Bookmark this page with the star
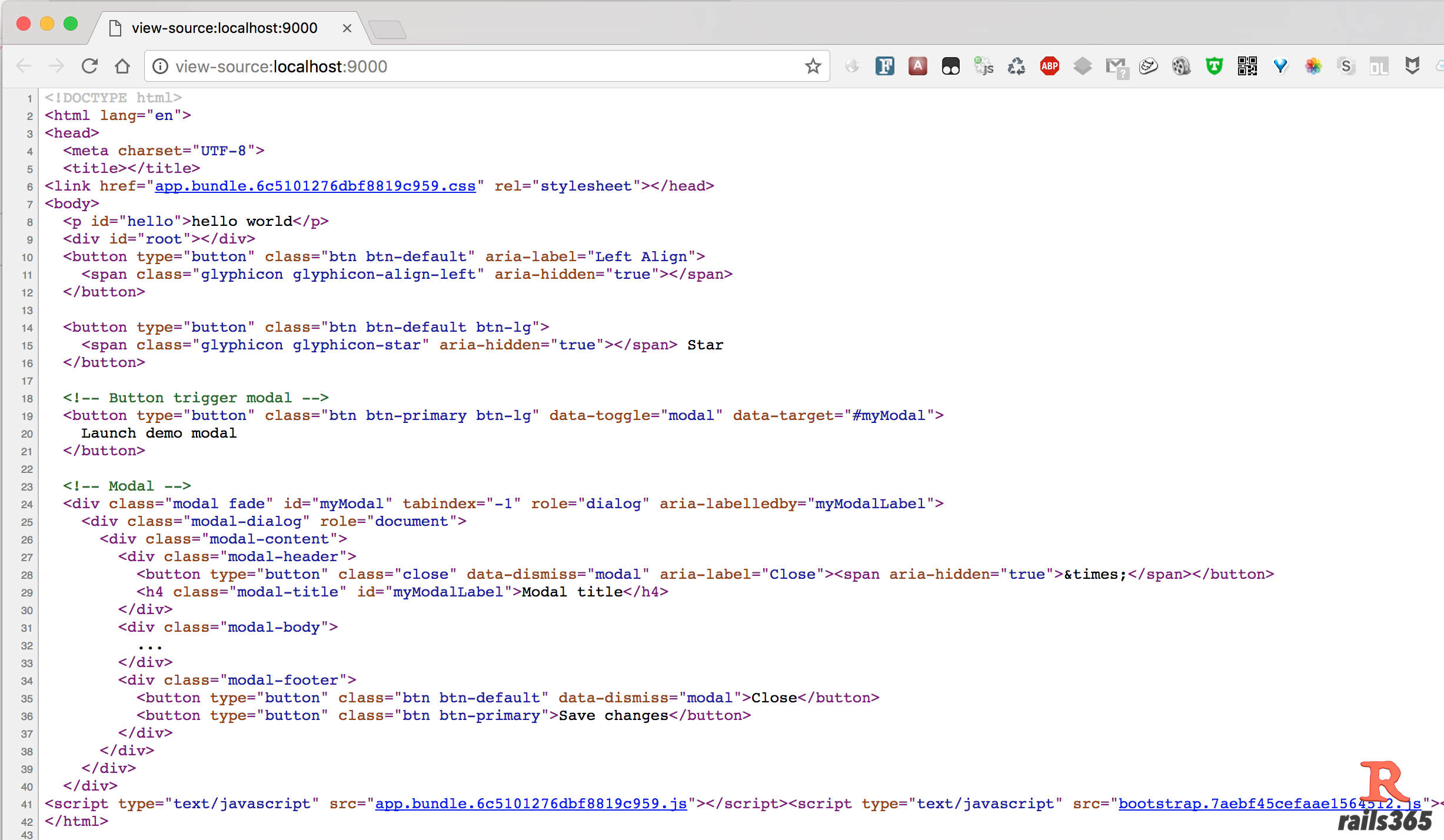Image resolution: width=1444 pixels, height=840 pixels. coord(813,66)
